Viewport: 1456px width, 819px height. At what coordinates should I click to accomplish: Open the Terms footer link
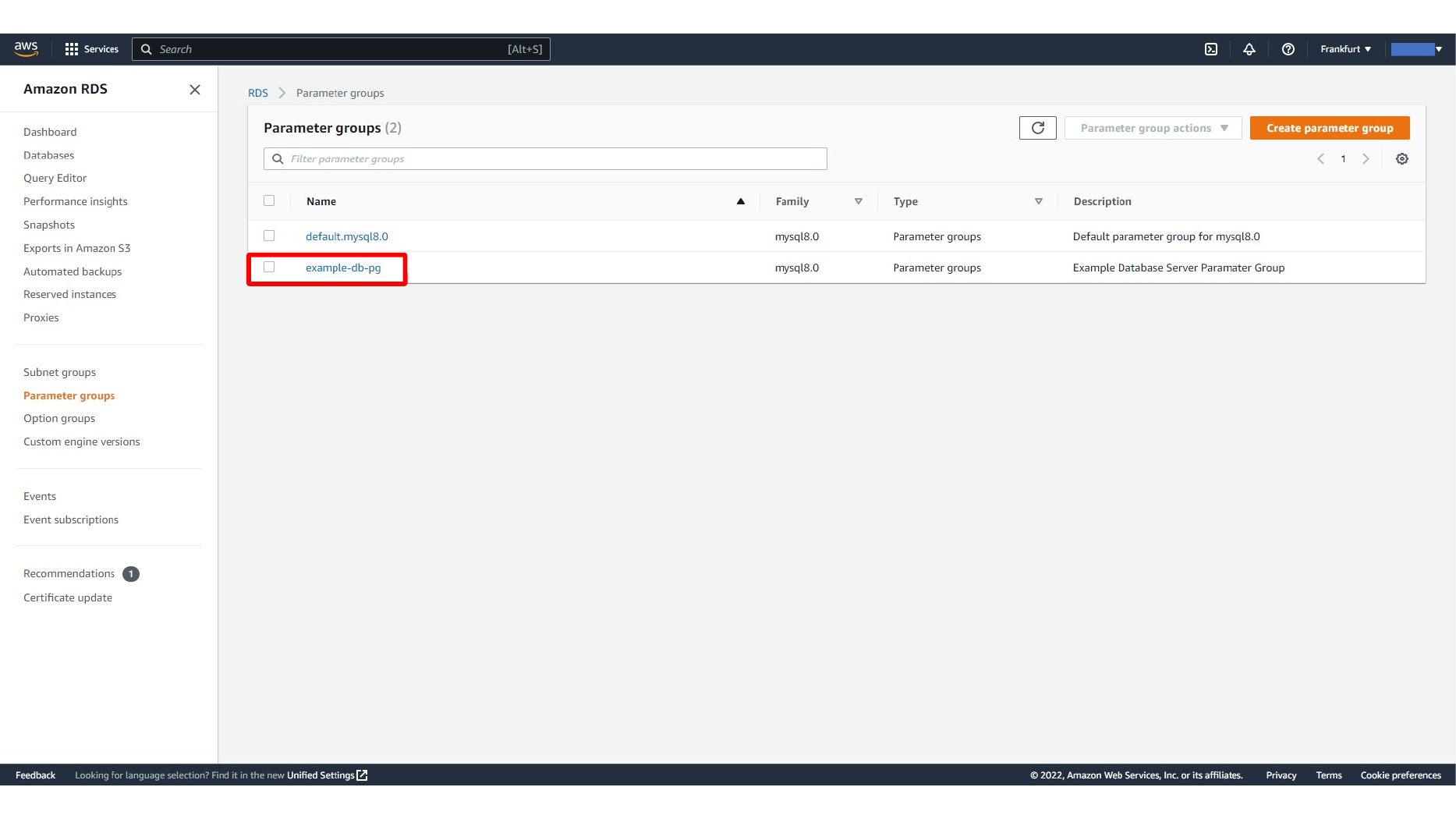coord(1328,775)
